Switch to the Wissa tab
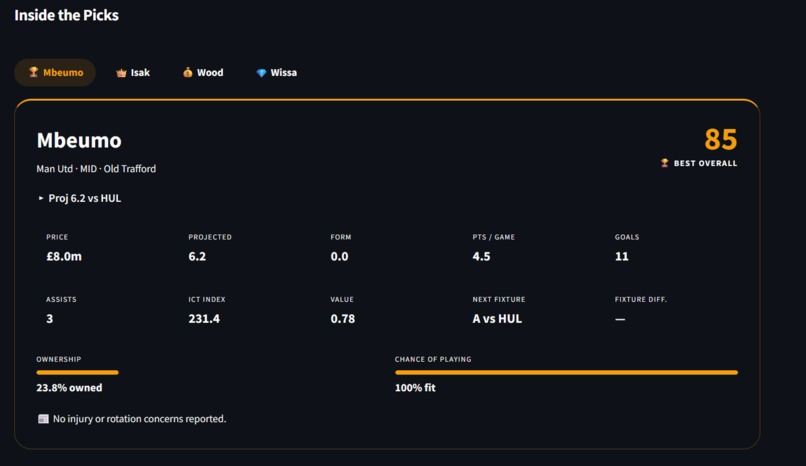 277,72
